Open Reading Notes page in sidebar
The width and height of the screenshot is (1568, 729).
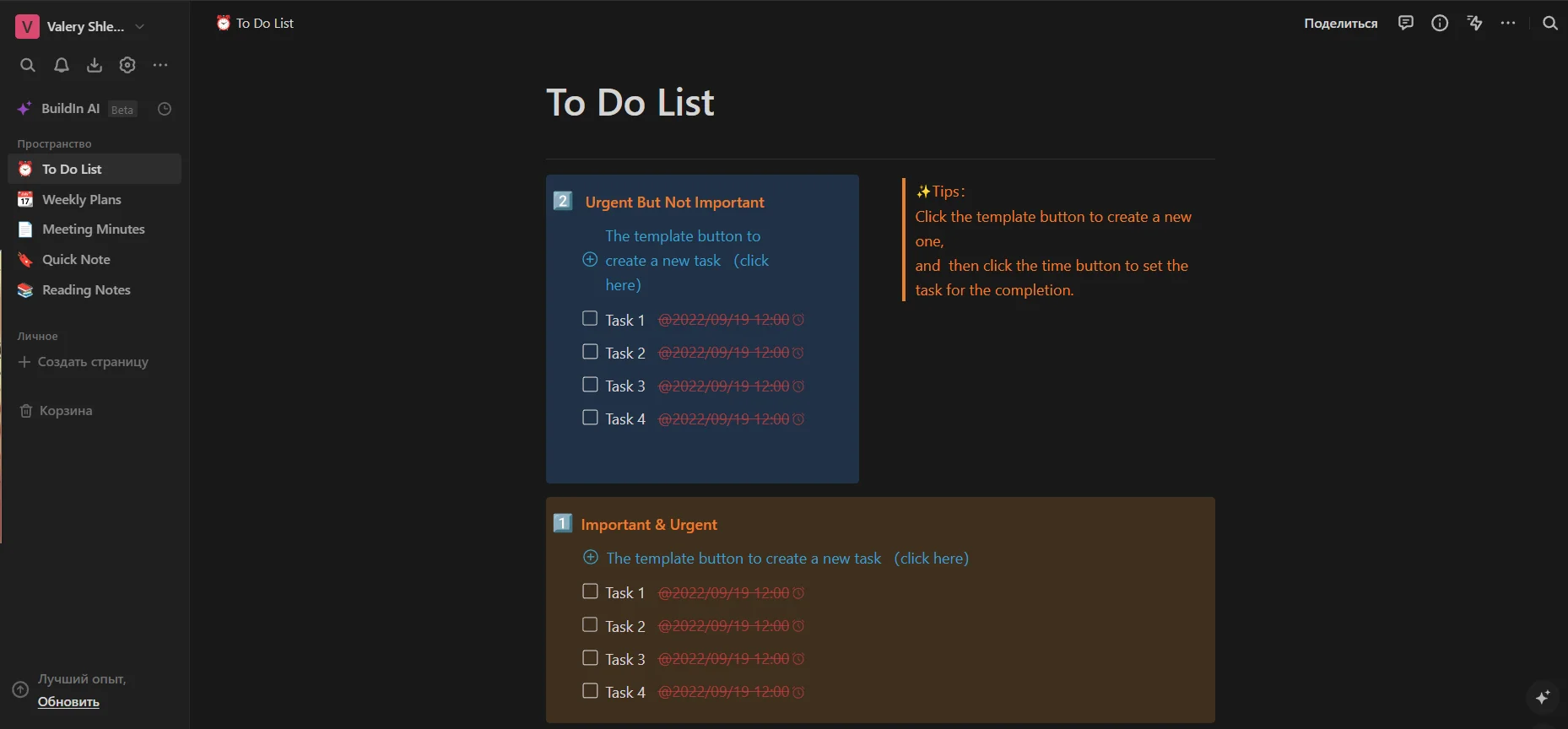[x=95, y=290]
